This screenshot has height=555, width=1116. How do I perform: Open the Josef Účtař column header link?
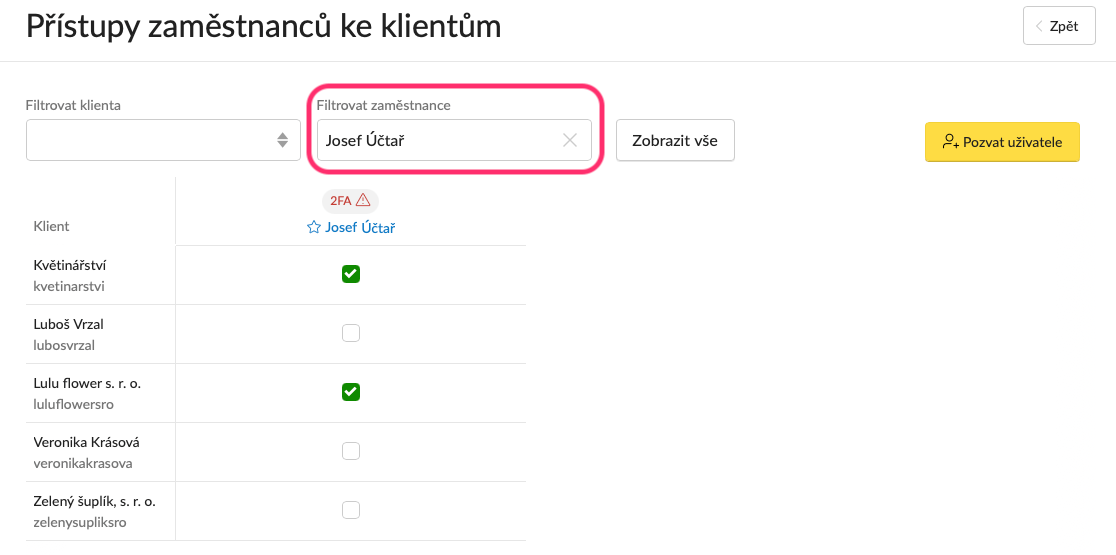tap(360, 228)
